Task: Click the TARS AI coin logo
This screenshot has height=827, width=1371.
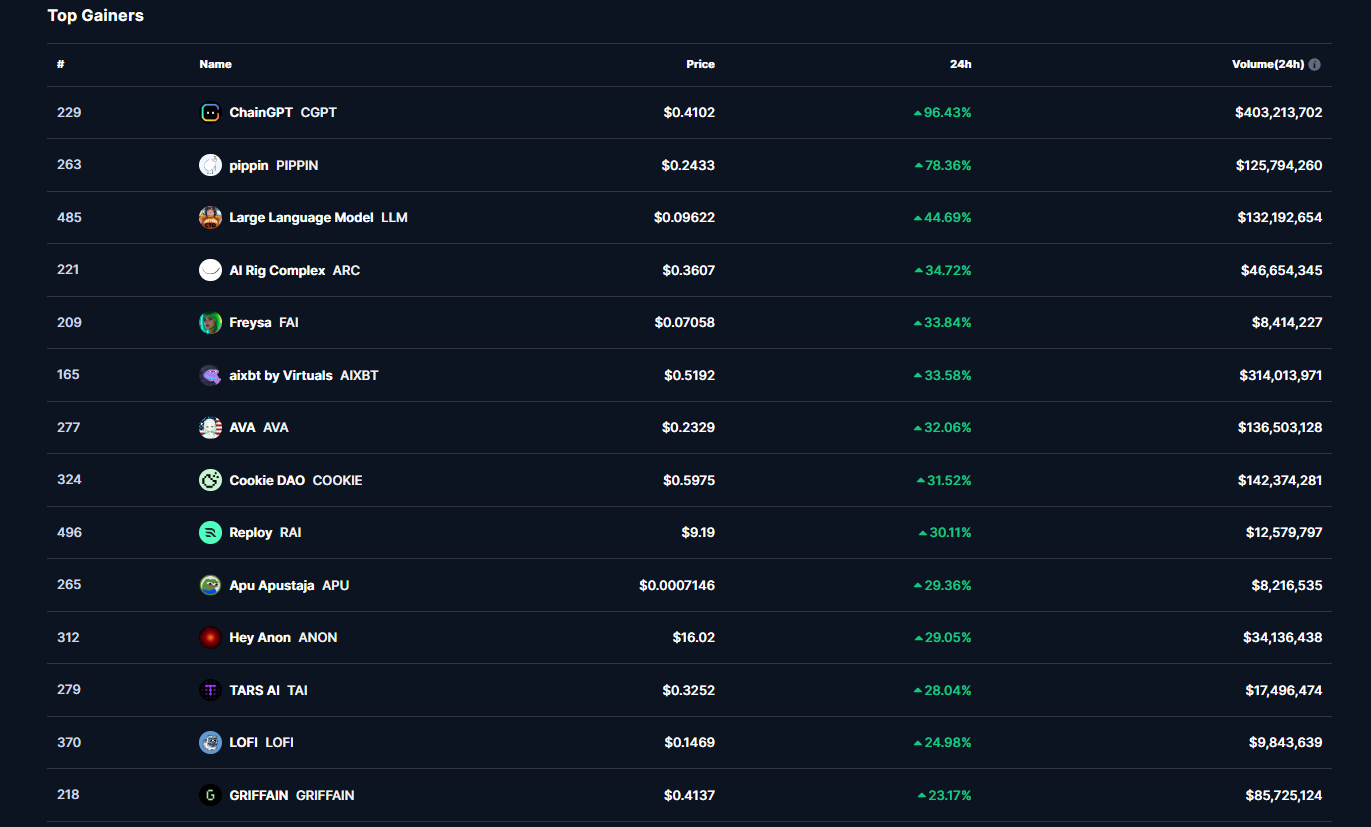Action: [x=210, y=690]
